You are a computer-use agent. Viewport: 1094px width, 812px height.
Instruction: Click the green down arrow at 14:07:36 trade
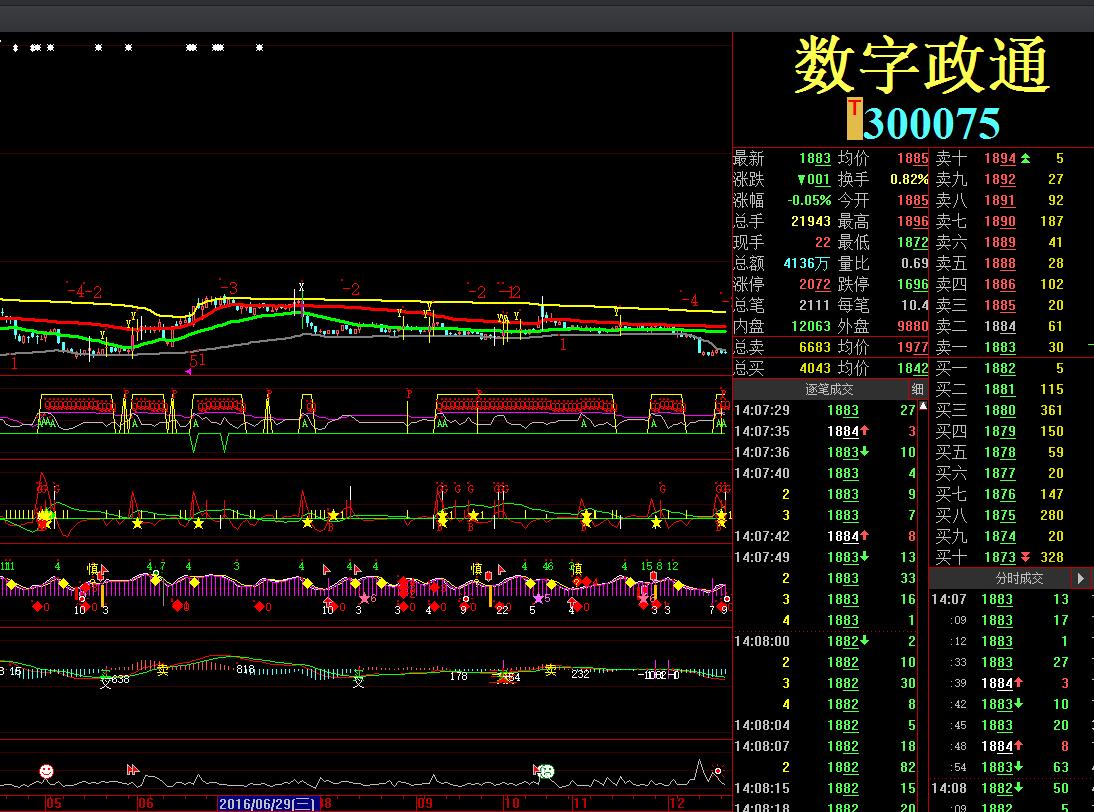(x=864, y=451)
